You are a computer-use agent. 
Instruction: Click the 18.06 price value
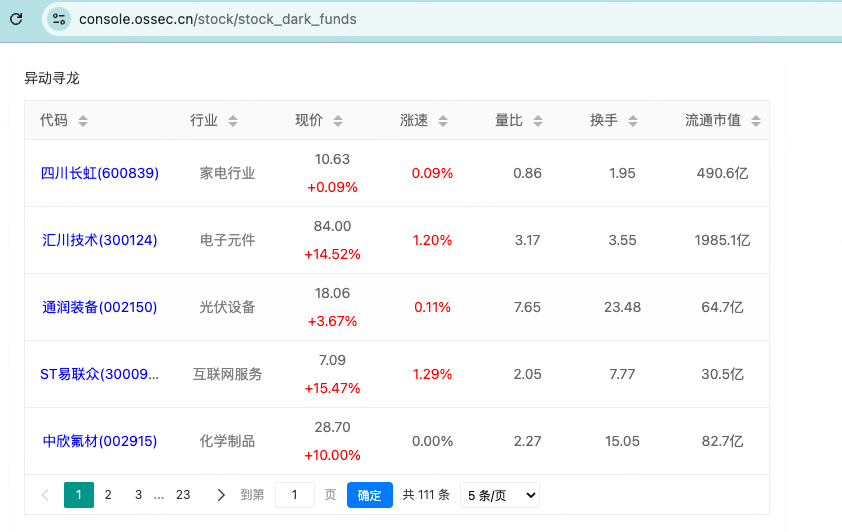(332, 293)
